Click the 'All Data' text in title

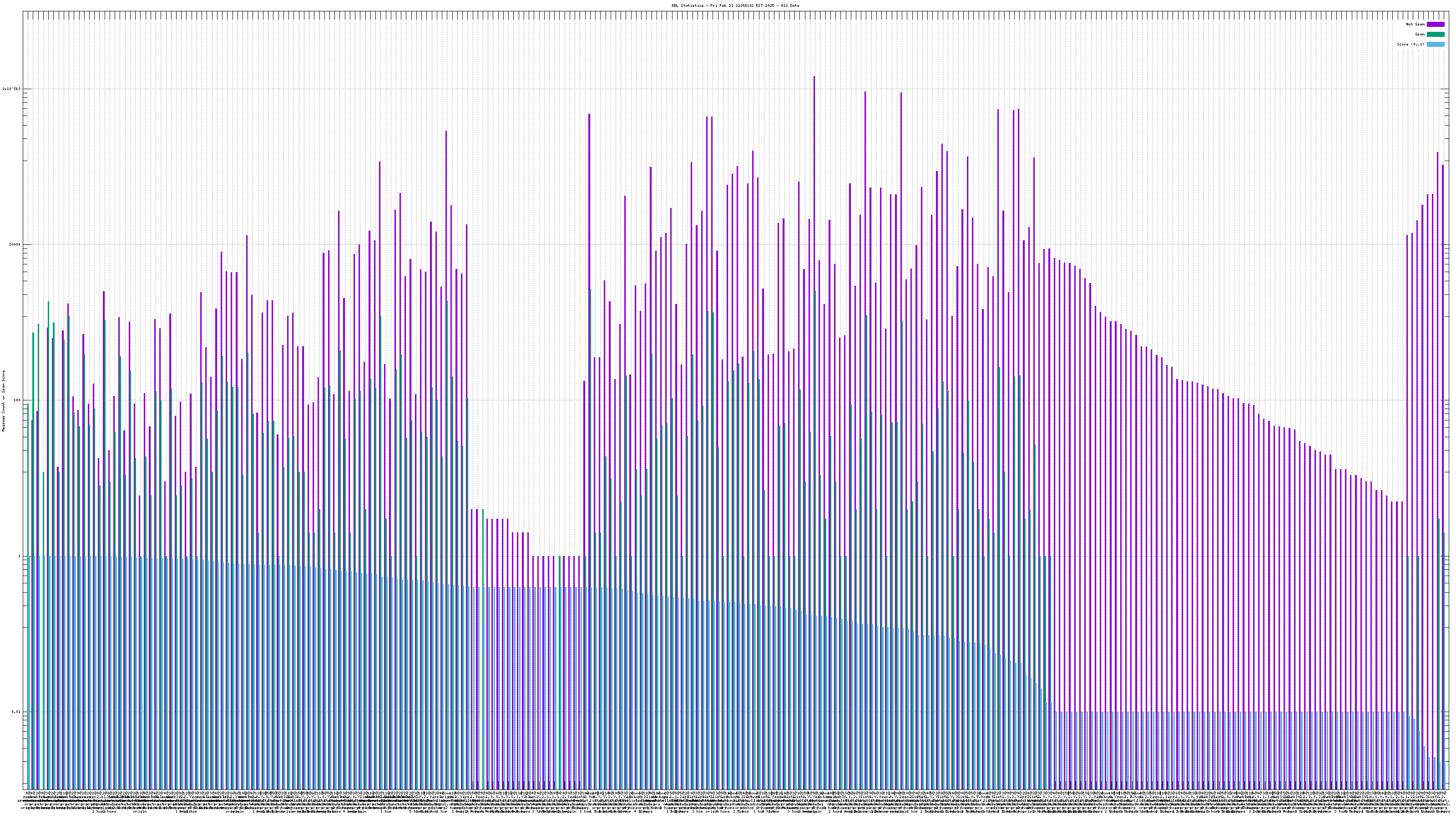790,5
